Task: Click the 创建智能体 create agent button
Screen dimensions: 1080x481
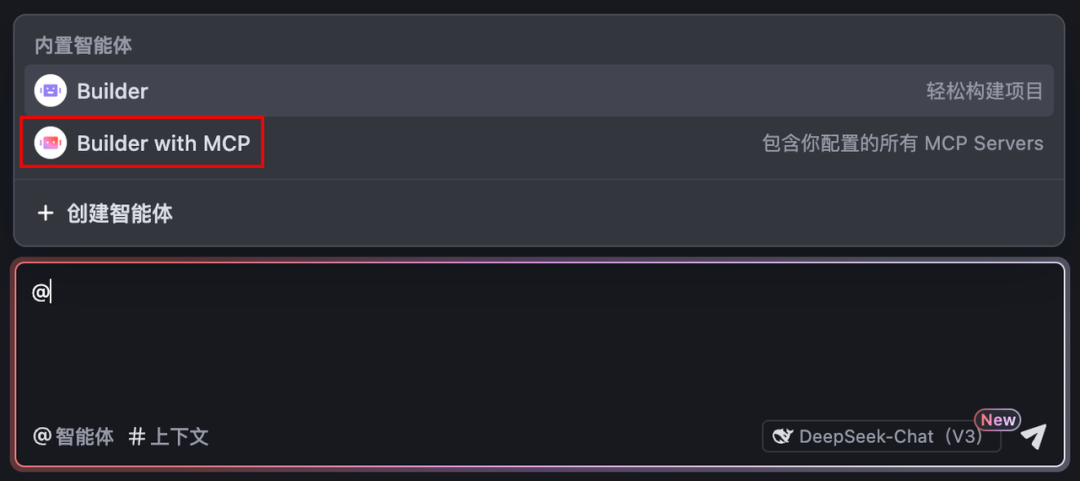Action: click(105, 214)
